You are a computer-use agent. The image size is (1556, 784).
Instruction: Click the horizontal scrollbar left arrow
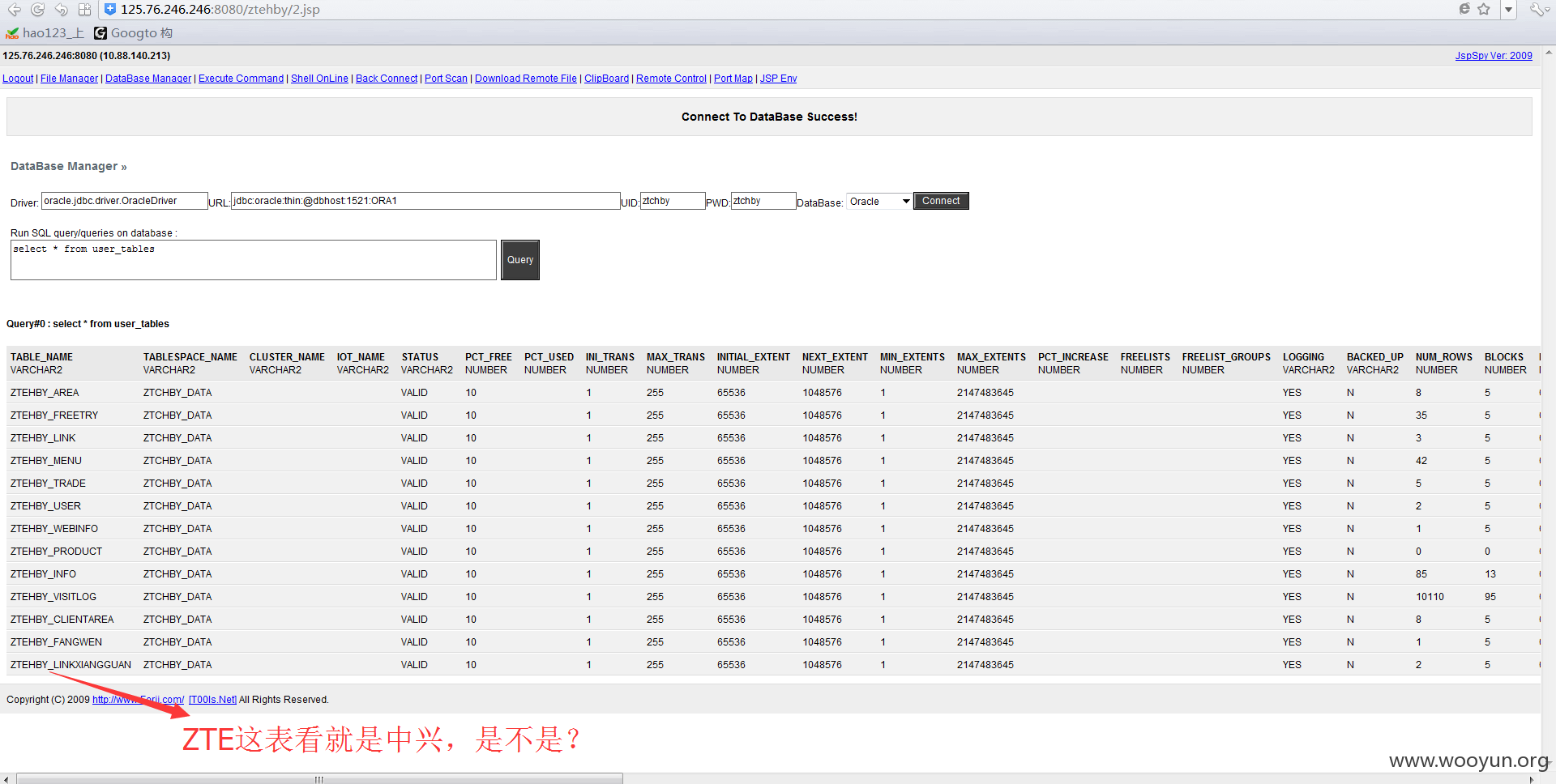click(x=6, y=779)
